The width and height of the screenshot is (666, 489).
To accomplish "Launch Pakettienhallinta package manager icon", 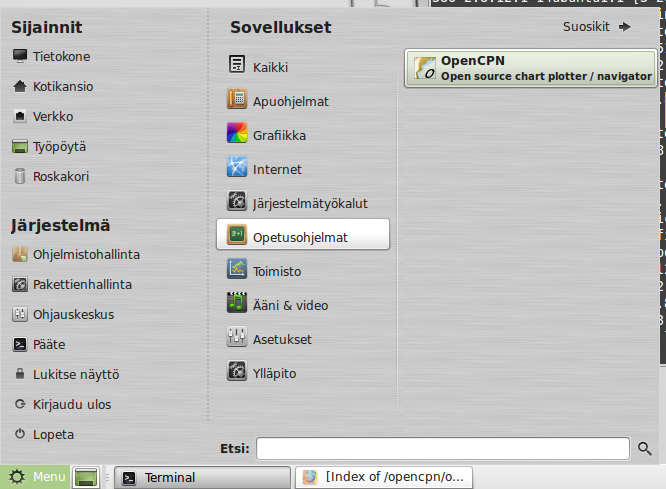I will pyautogui.click(x=20, y=284).
